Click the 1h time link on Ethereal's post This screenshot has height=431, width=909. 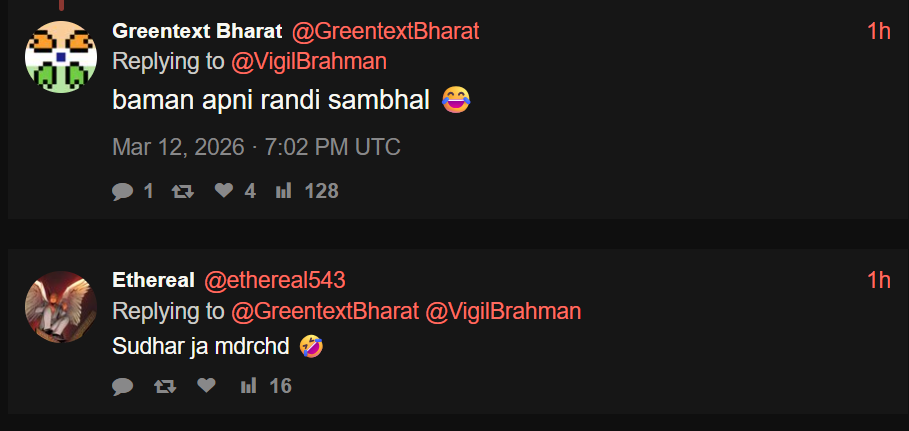[x=878, y=281]
